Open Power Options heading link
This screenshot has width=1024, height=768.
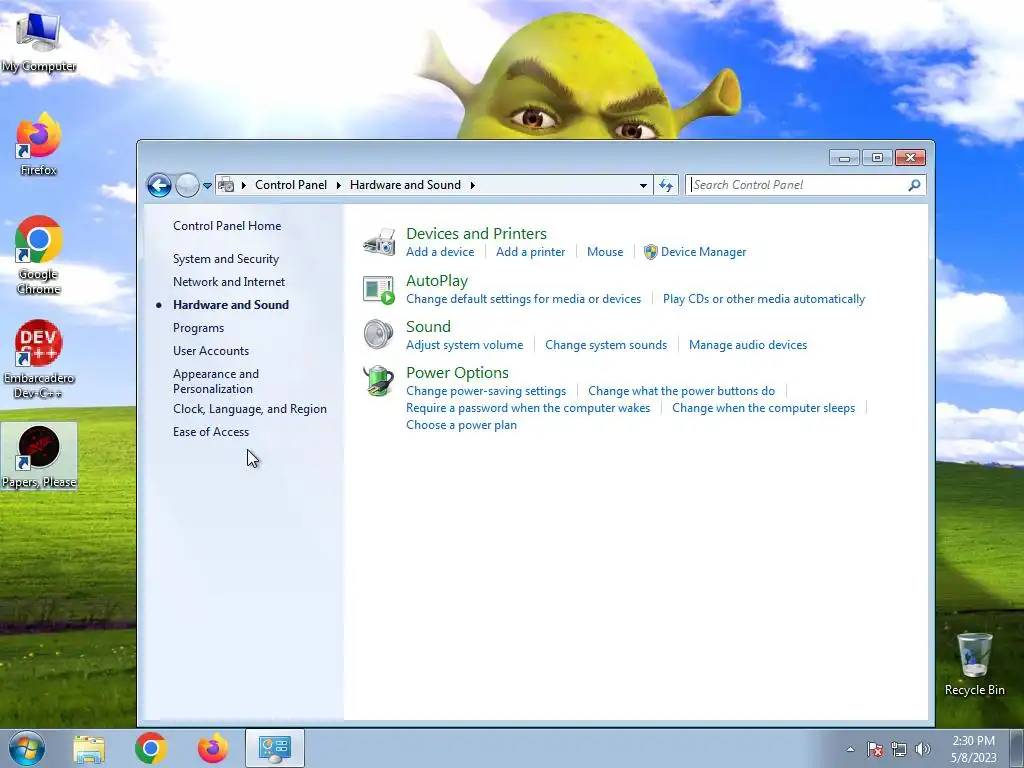(457, 372)
